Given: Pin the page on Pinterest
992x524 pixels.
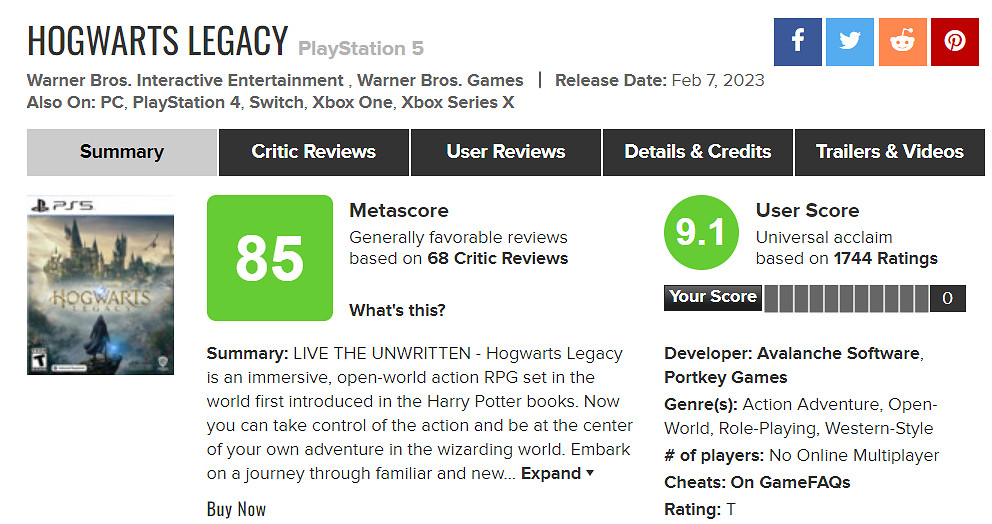Looking at the screenshot, I should [x=955, y=42].
